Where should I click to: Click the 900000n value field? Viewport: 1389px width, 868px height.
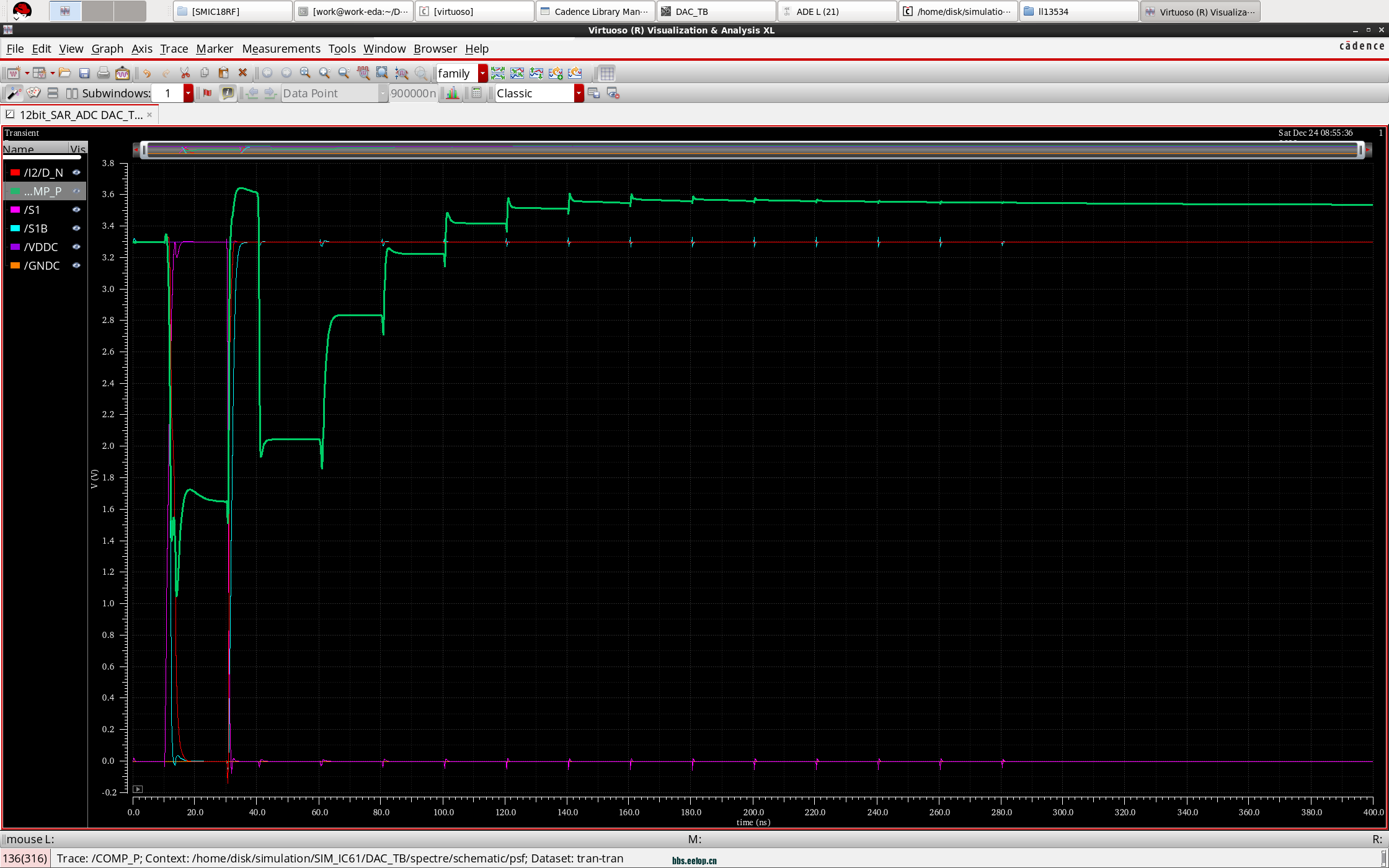point(413,93)
